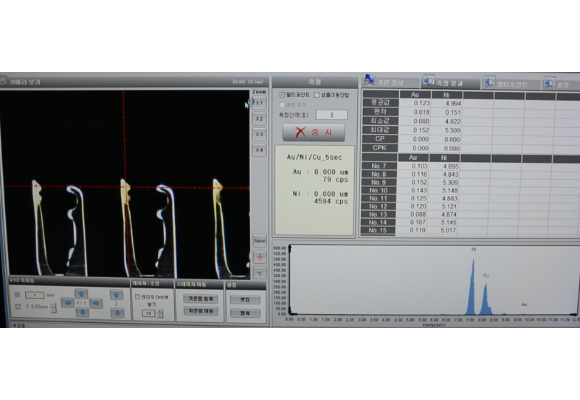This screenshot has width=580, height=400.
Task: Click the upper stage movement button
Action: pyautogui.click(x=200, y=299)
